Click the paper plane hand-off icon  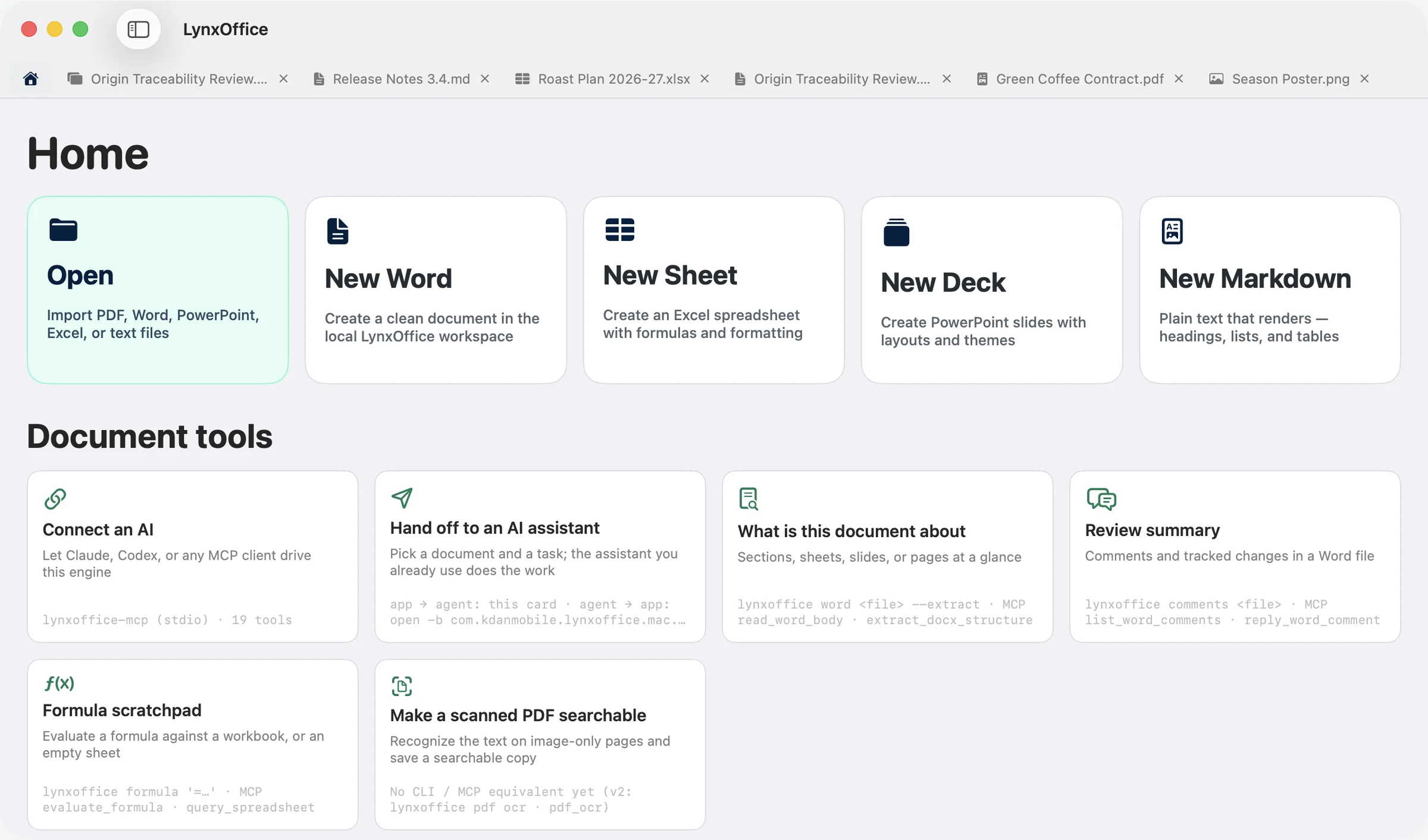402,497
